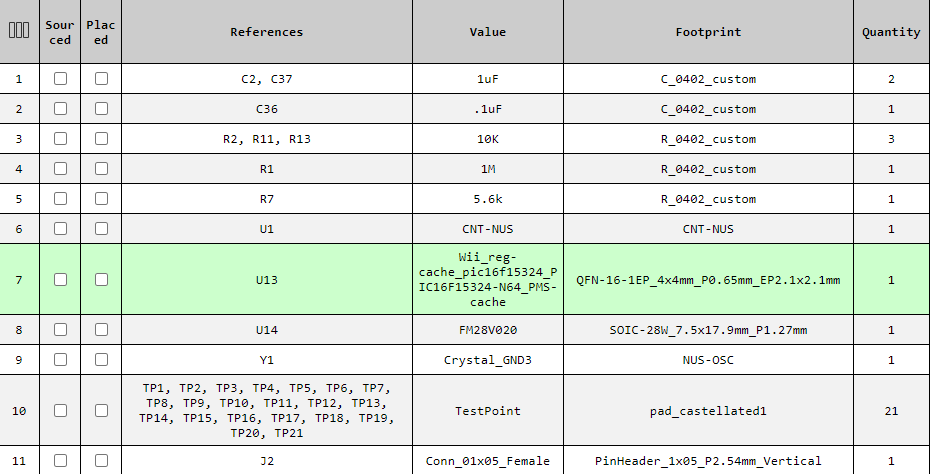The height and width of the screenshot is (474, 930).
Task: Click the 'FM28V020' value cell
Action: pos(488,330)
